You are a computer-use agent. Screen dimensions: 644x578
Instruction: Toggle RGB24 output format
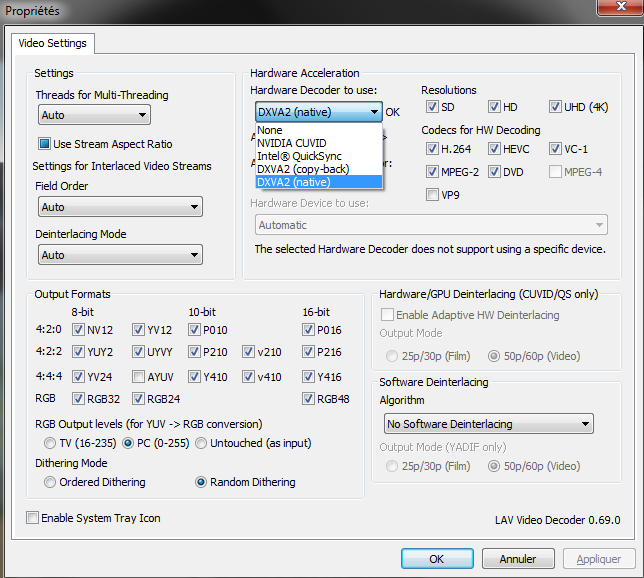(x=138, y=398)
